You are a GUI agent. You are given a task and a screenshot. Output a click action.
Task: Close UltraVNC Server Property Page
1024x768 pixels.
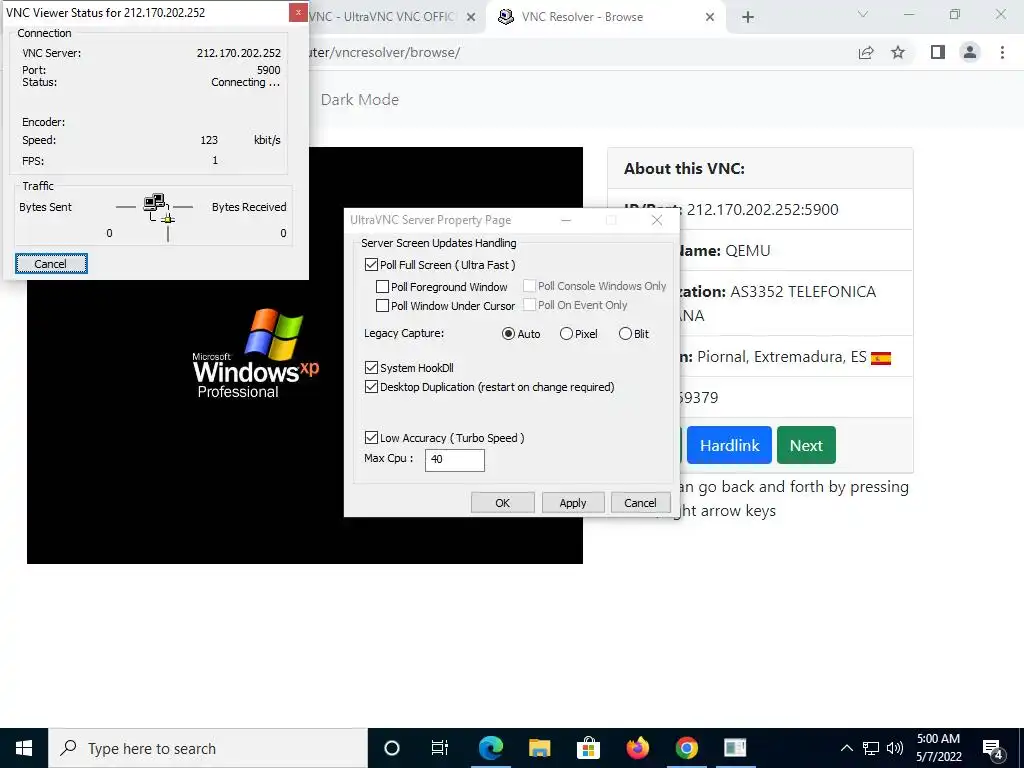pos(657,220)
